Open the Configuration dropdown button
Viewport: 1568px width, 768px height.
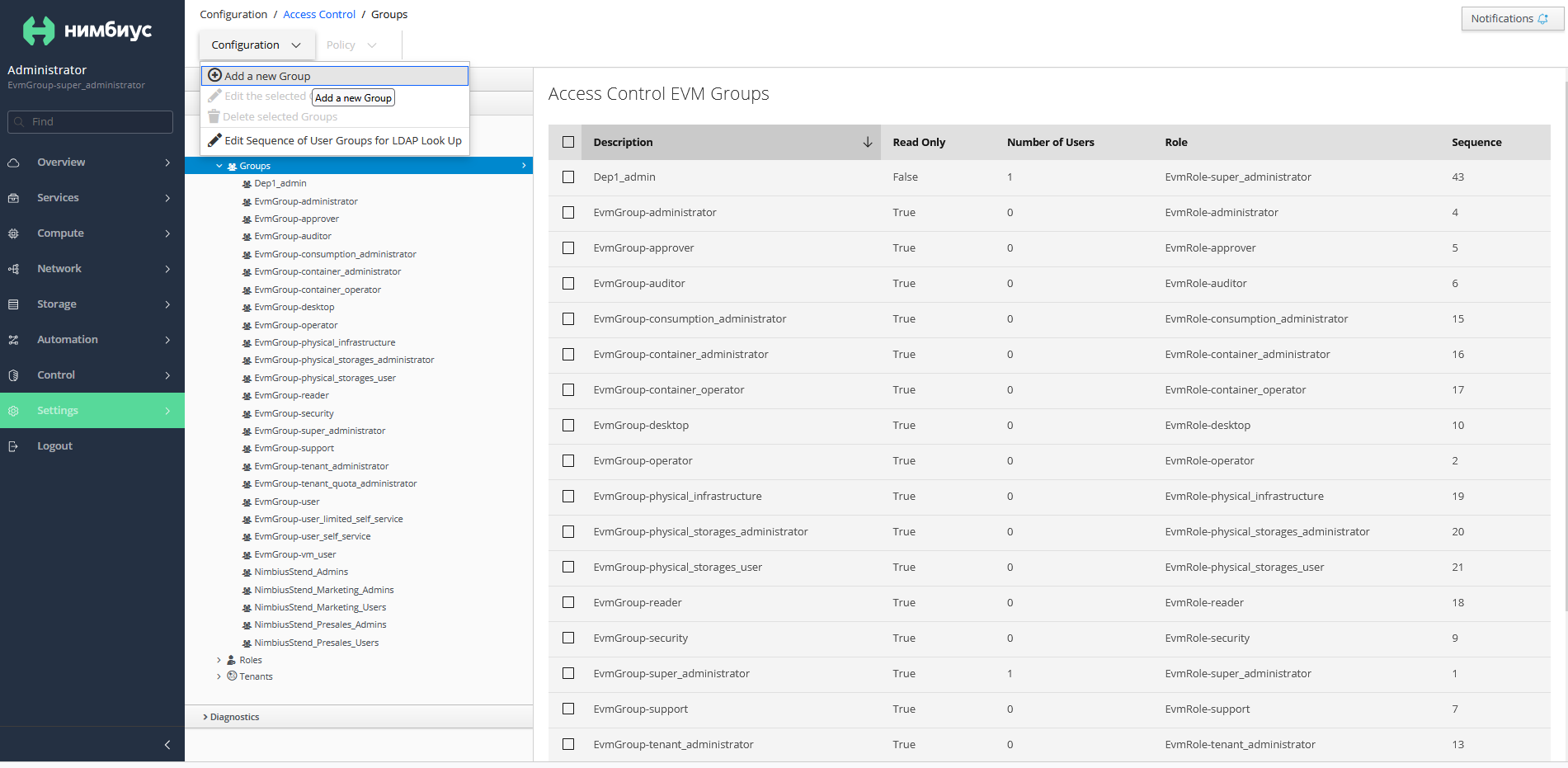257,45
